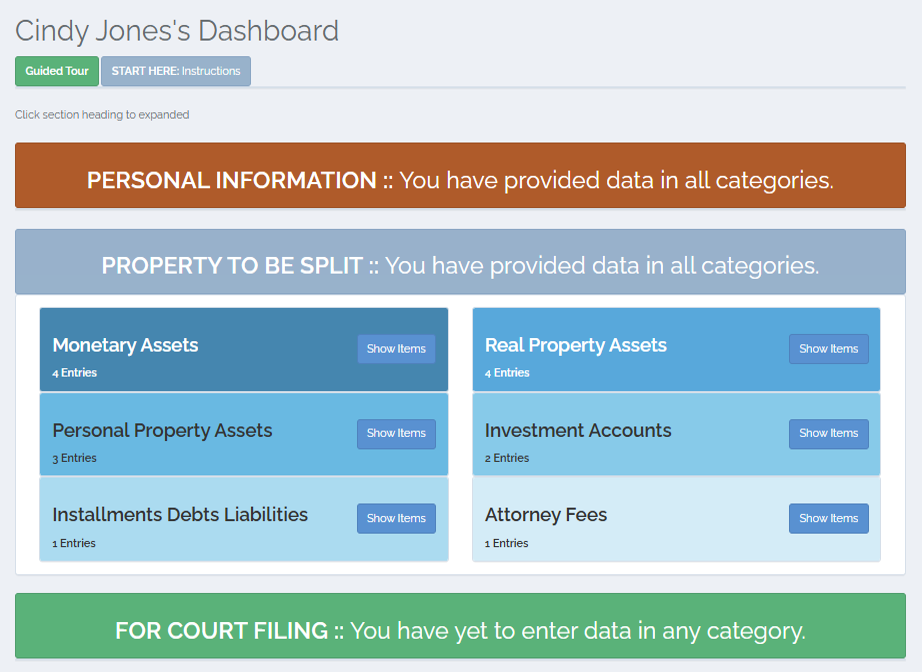Show Items for Personal Property Assets
922x672 pixels.
(x=396, y=433)
